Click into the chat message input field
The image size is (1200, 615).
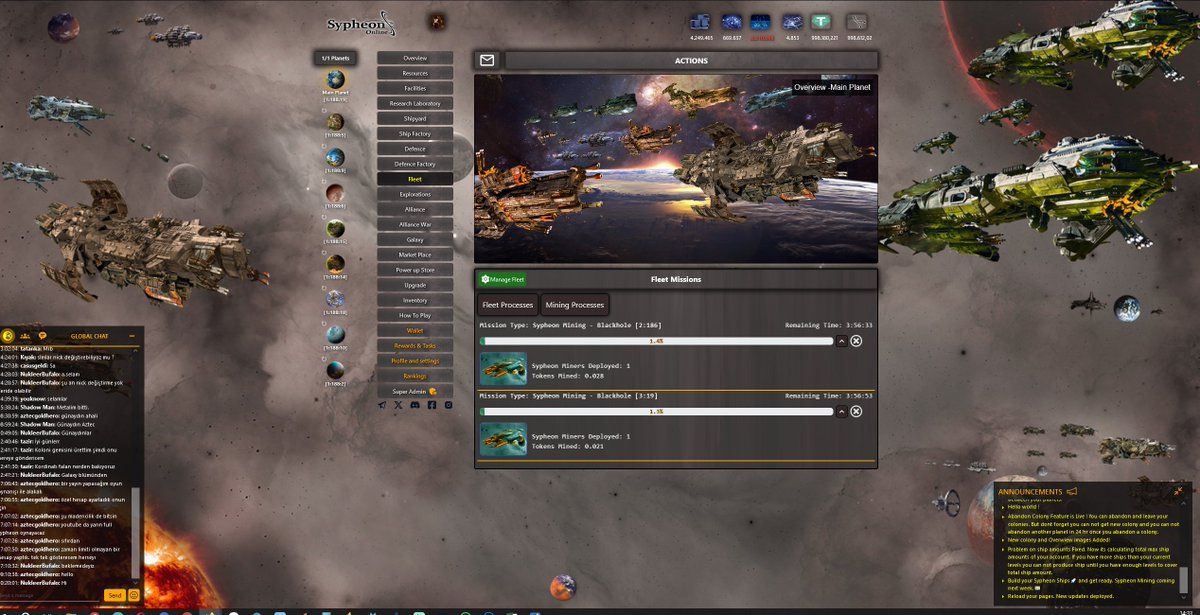(x=52, y=595)
